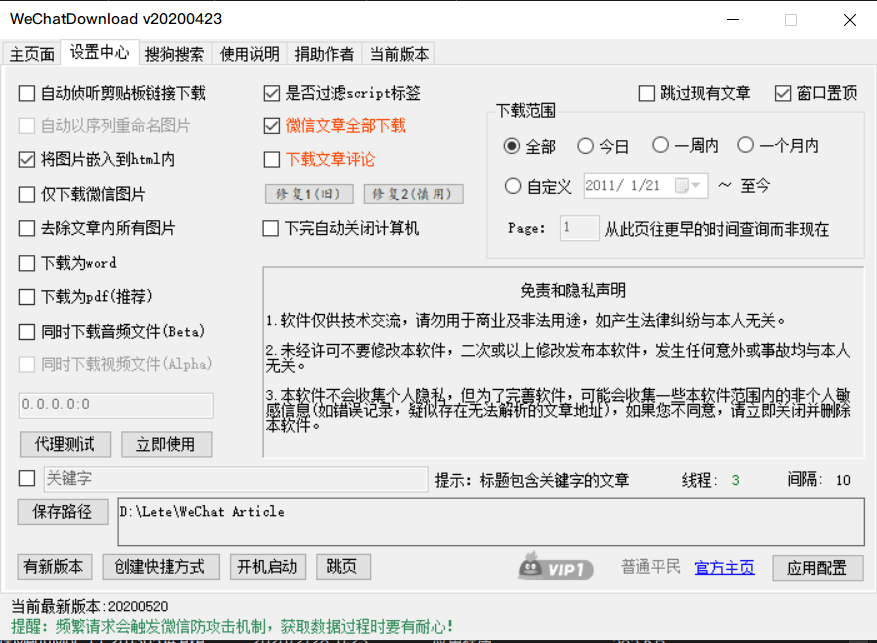The height and width of the screenshot is (643, 877).
Task: Enable 自动侦听剪贴板链接下载 checkbox
Action: (x=27, y=94)
